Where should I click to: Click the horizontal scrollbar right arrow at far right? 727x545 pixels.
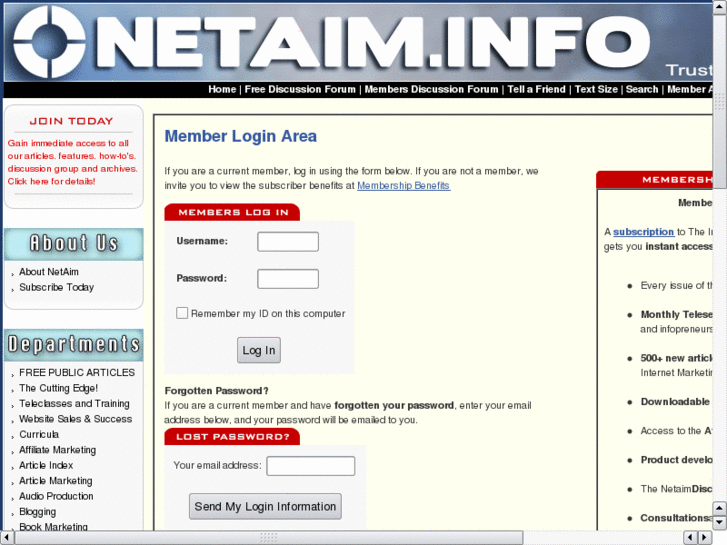[x=705, y=538]
